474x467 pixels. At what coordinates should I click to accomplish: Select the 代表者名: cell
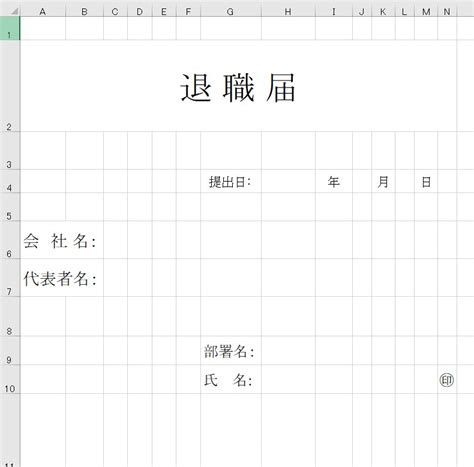[x=62, y=278]
